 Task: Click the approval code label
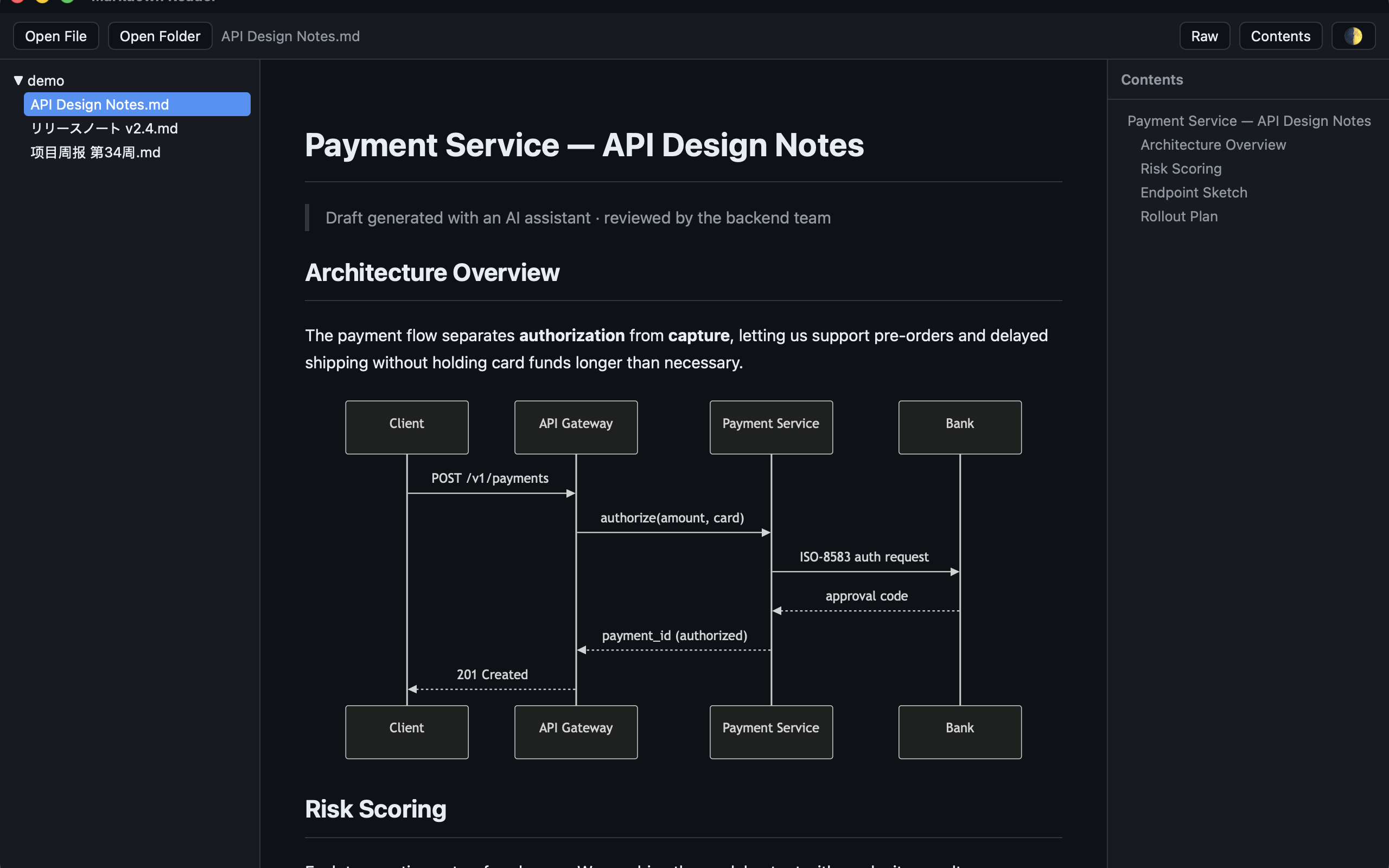pyautogui.click(x=866, y=596)
